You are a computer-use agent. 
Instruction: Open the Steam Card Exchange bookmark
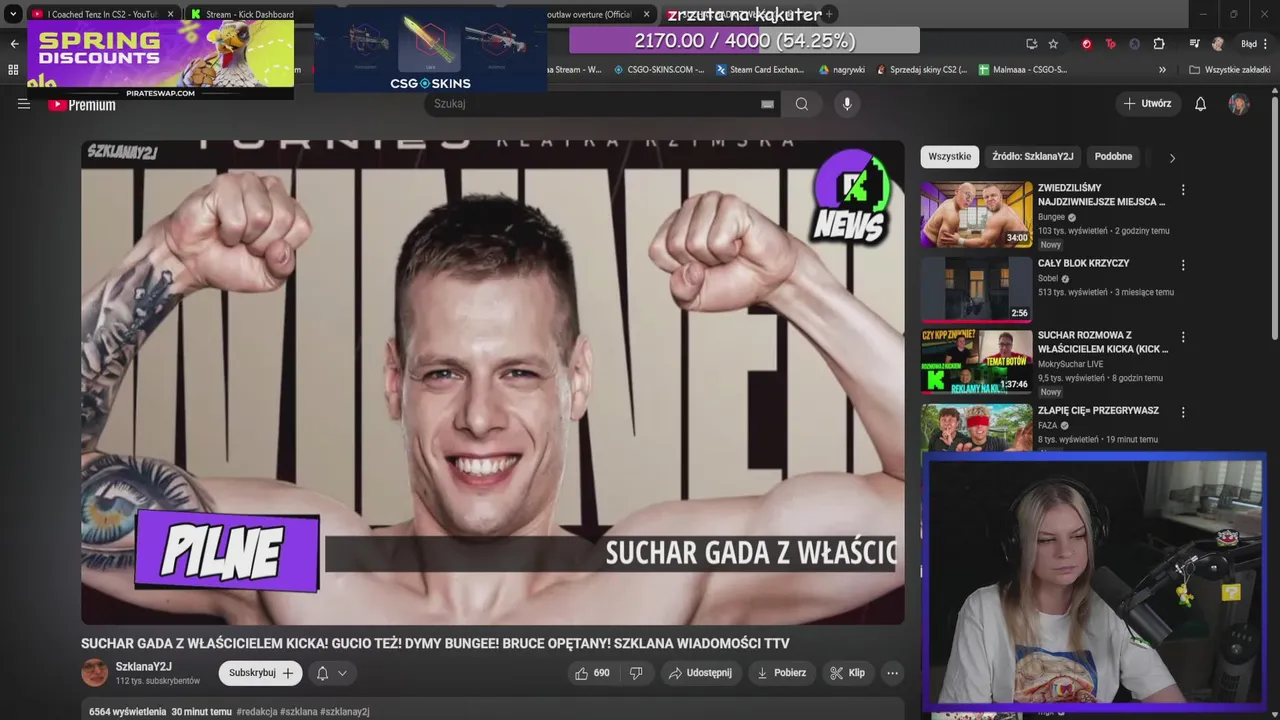pyautogui.click(x=759, y=70)
